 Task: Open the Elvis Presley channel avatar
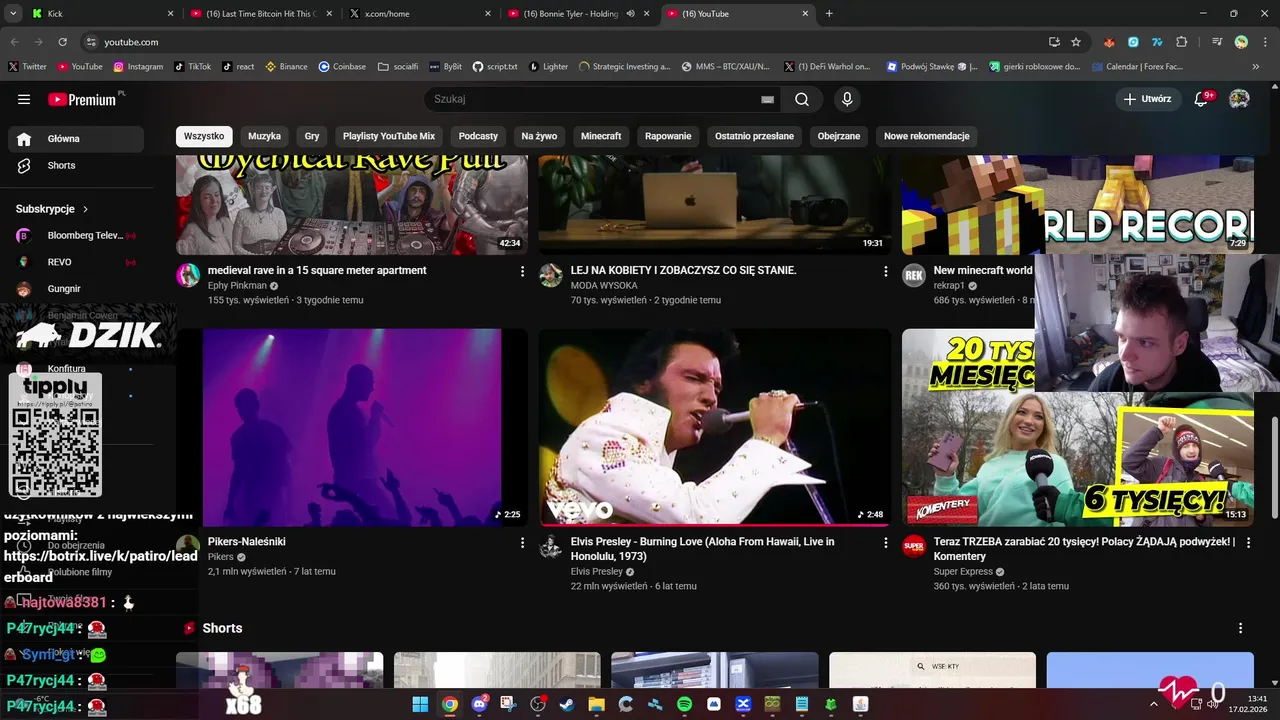click(x=551, y=547)
